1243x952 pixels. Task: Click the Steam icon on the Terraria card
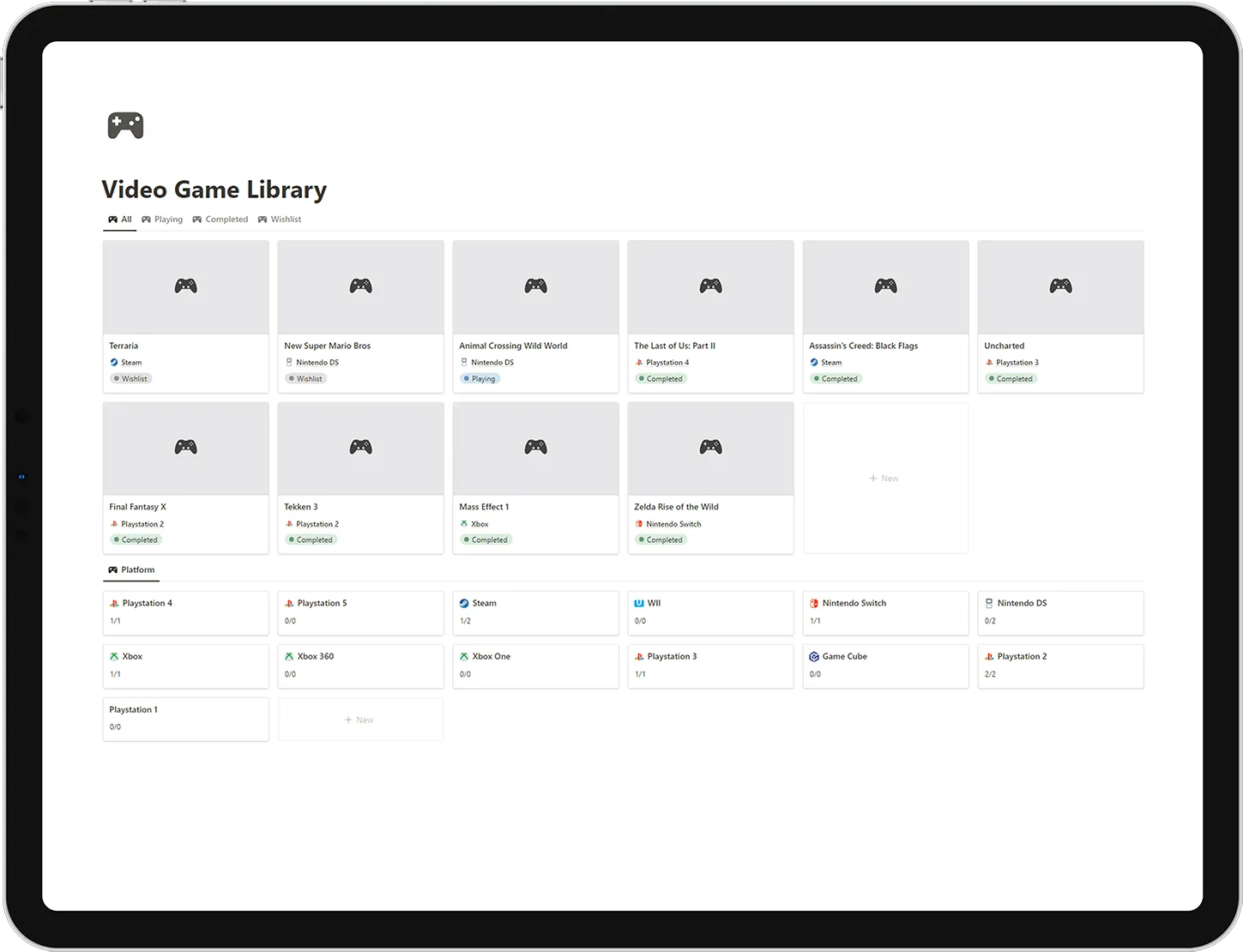114,362
